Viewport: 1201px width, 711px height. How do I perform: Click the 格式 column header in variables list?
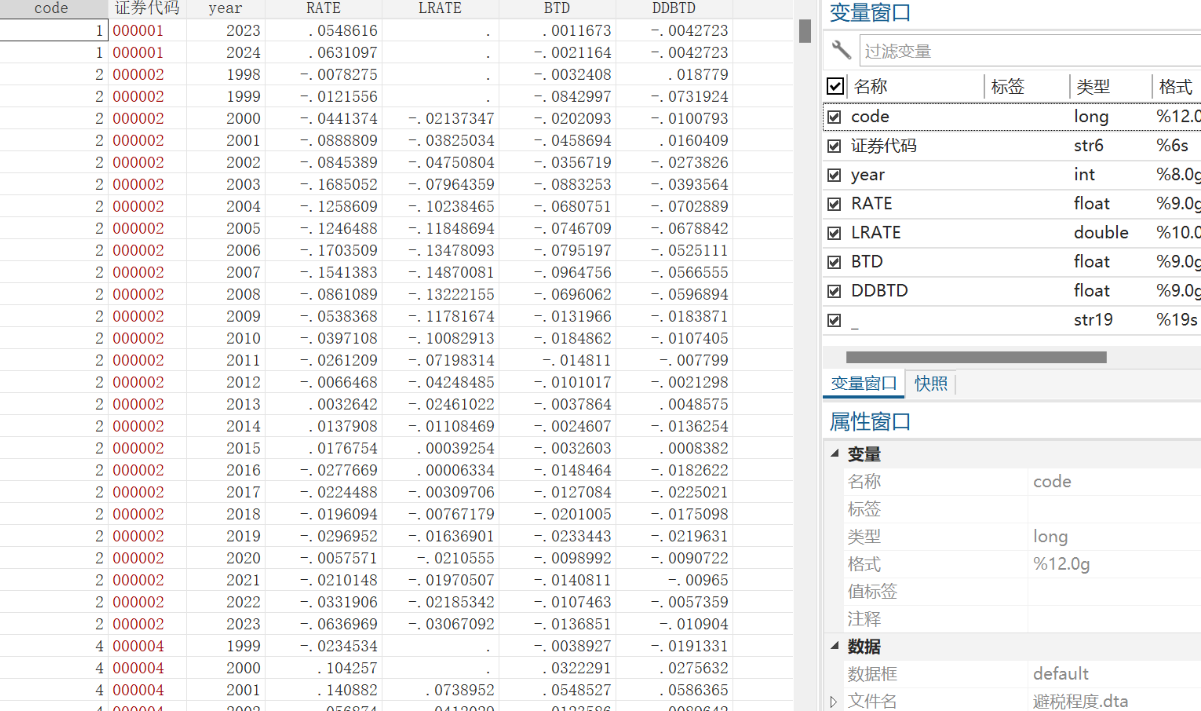pyautogui.click(x=1176, y=87)
